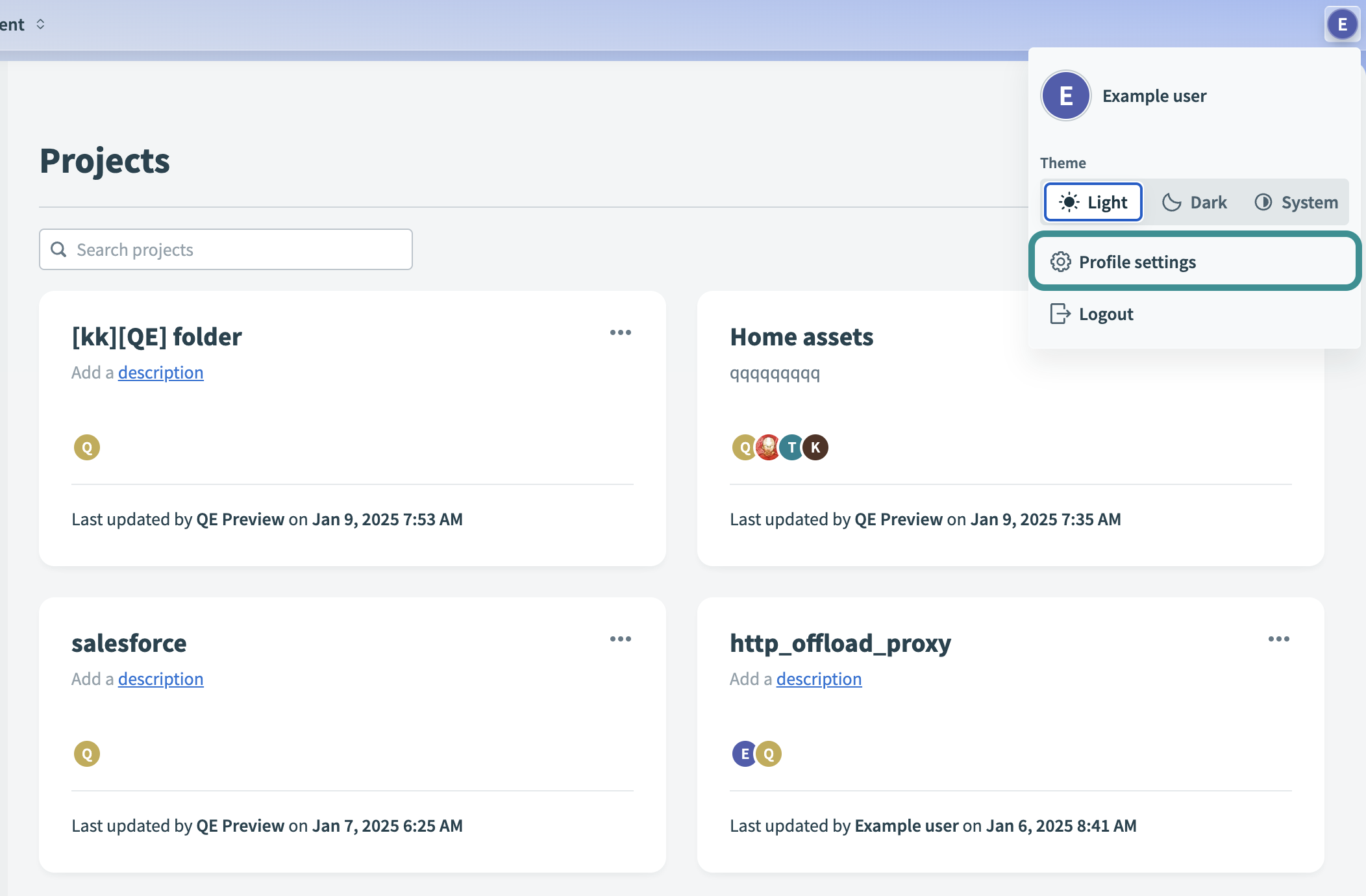Click the Q avatar on [kk][QE] folder card
Screen dimensions: 1366x896
(87, 447)
